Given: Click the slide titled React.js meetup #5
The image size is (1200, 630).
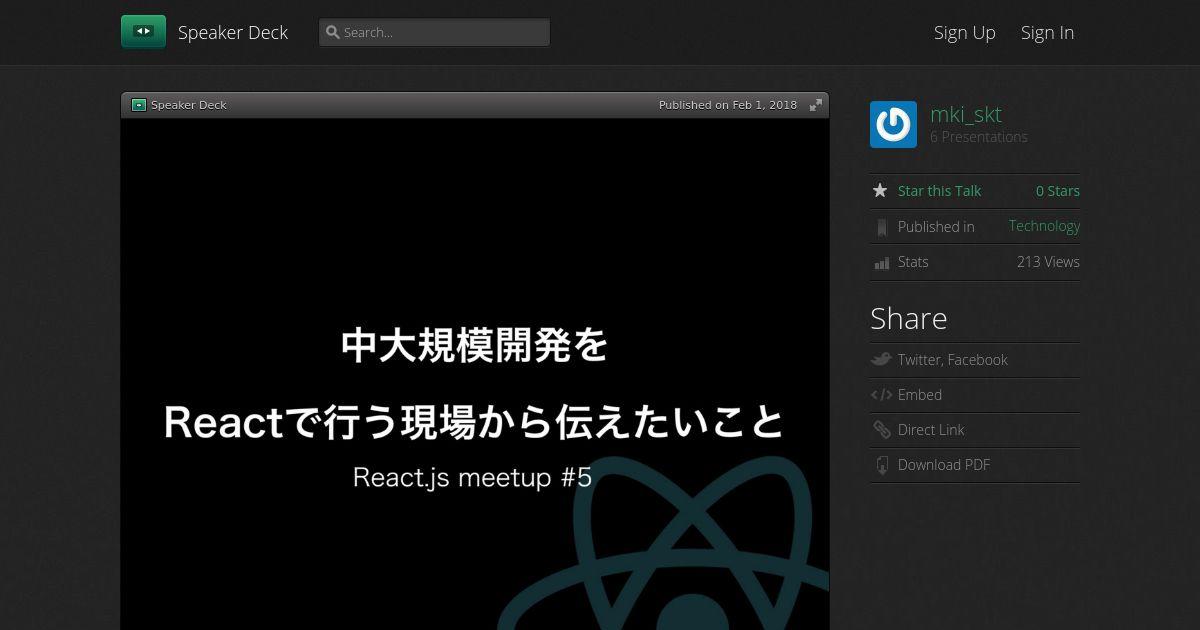Looking at the screenshot, I should 475,374.
